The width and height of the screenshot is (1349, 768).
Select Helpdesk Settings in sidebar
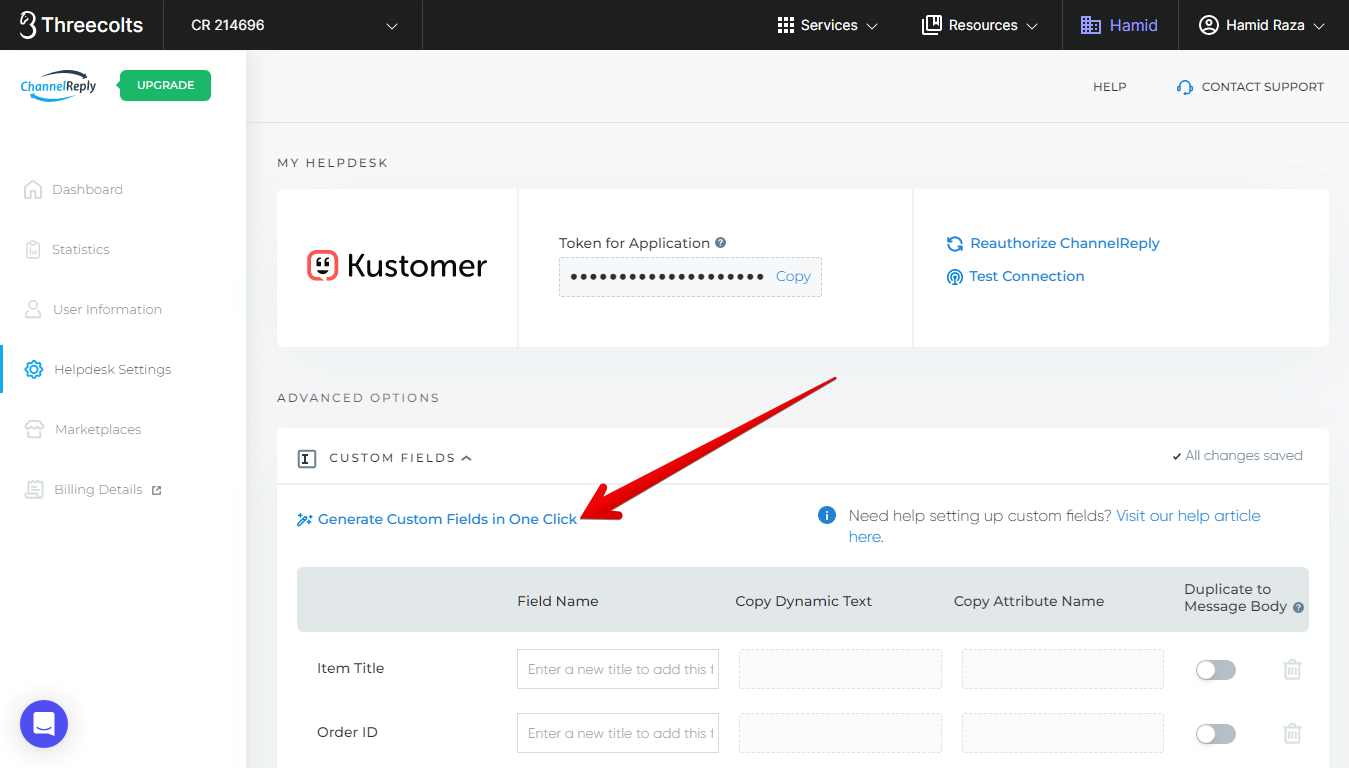click(x=112, y=369)
